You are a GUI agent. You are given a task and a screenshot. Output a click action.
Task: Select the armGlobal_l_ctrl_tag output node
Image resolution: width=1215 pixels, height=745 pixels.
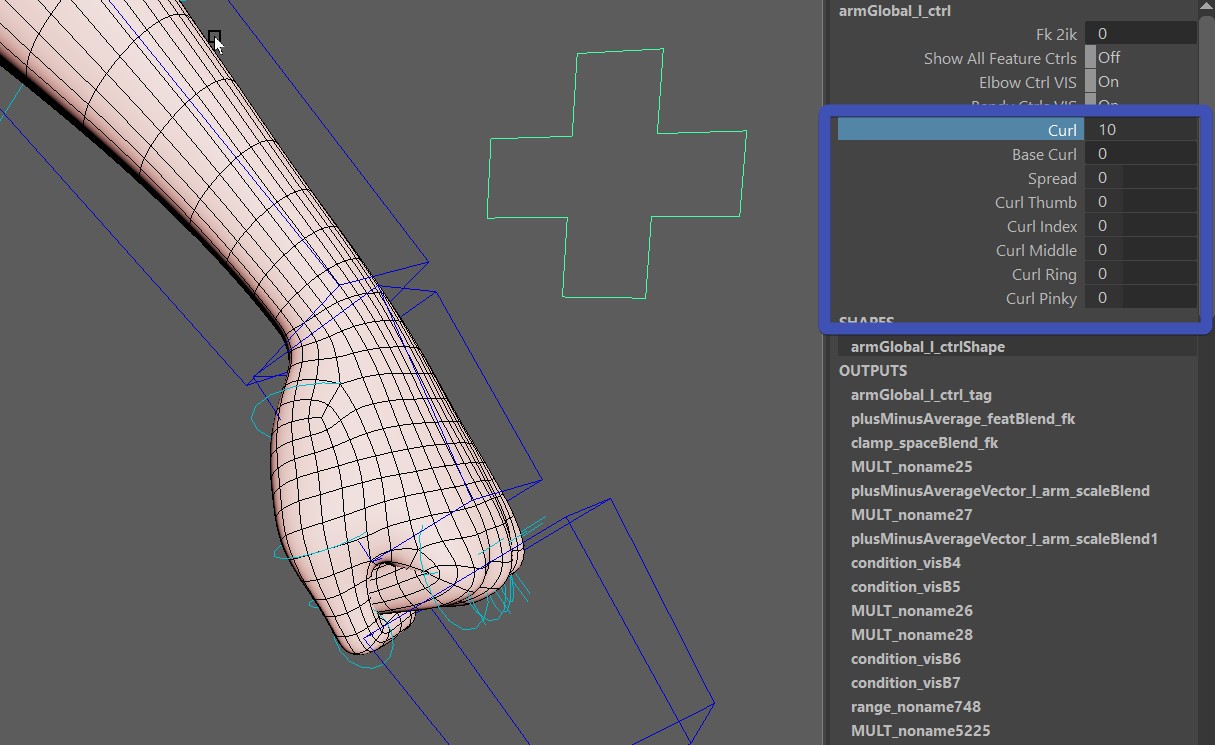920,395
